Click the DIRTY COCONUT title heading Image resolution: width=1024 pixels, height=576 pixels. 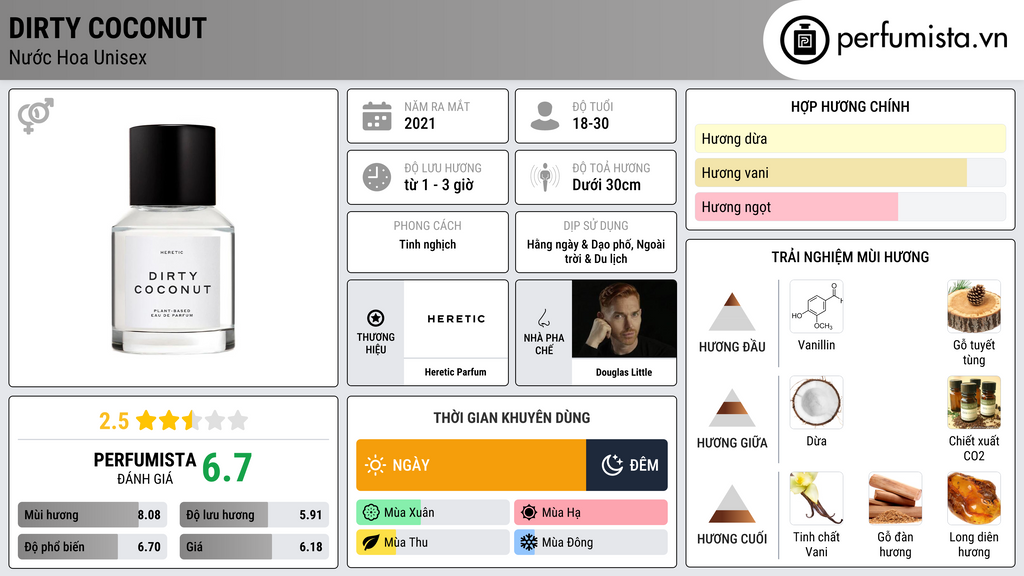click(x=108, y=29)
